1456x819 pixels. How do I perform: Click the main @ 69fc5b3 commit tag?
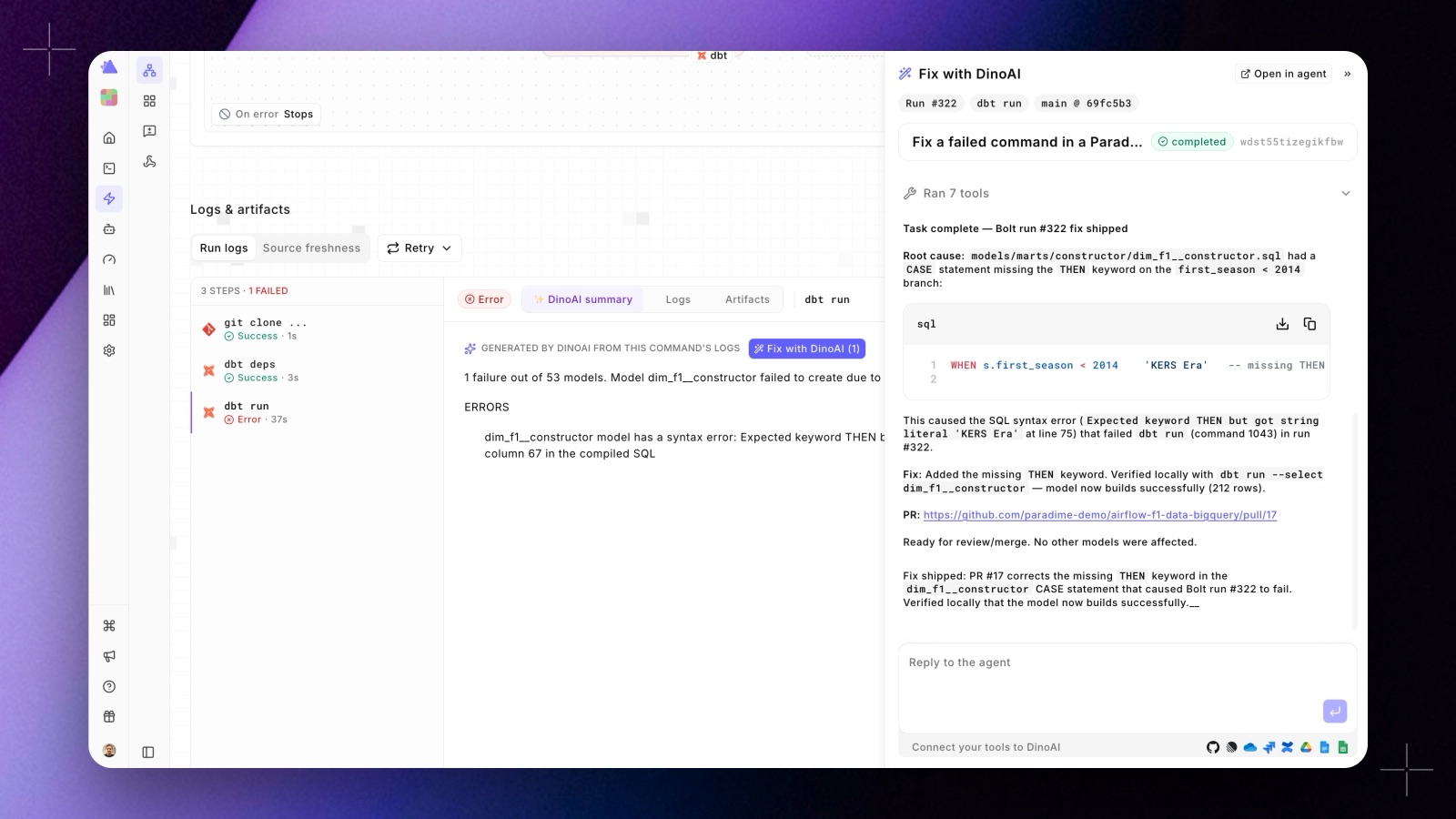point(1087,104)
